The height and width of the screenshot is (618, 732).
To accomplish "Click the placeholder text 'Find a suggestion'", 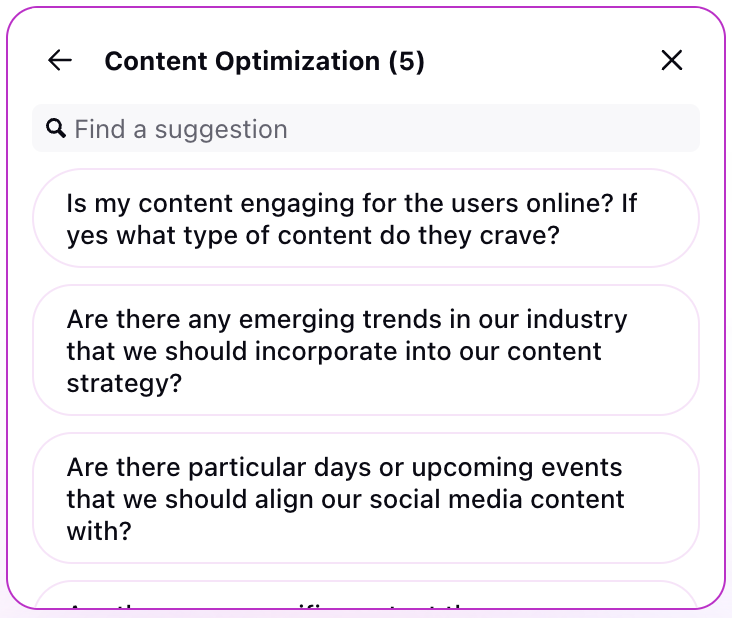I will tap(181, 129).
